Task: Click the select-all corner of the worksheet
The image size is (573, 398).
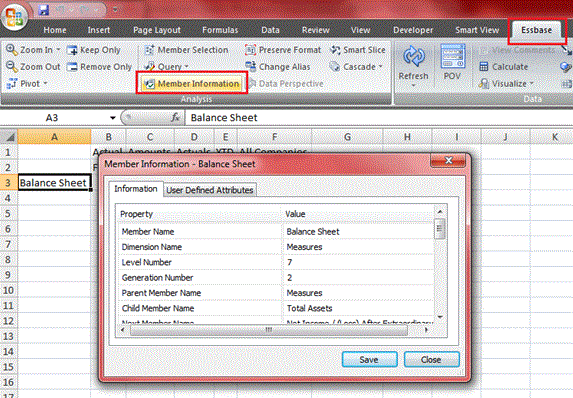Action: tap(9, 137)
